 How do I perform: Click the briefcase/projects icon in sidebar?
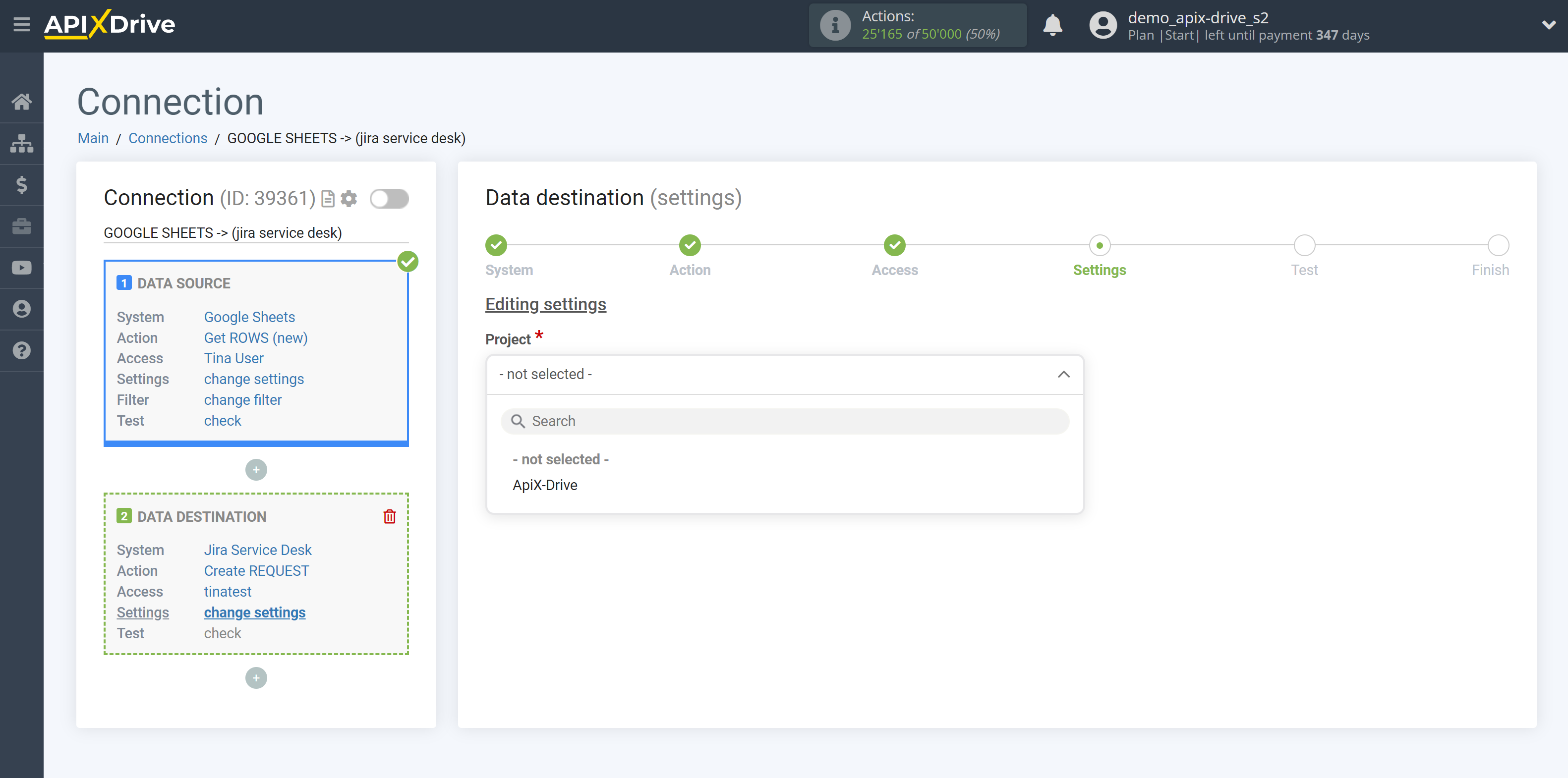coord(22,225)
